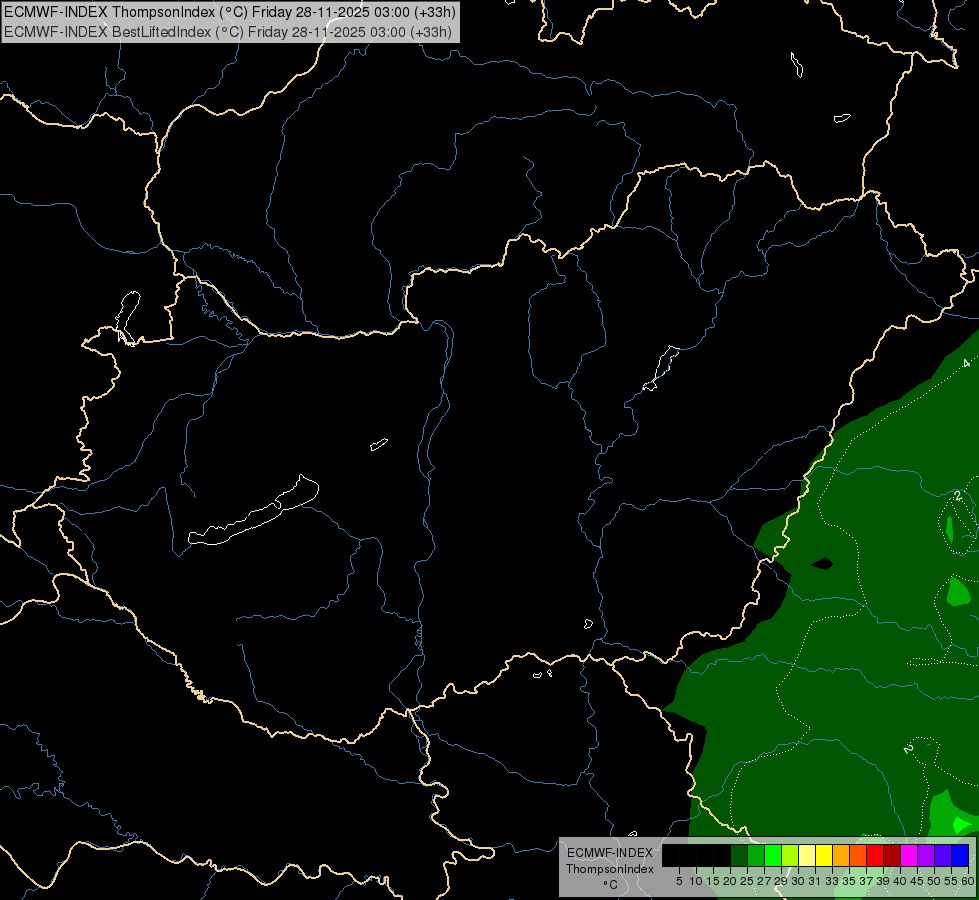Screen dimensions: 979x900
Task: Click the bright red 37–39 legend swatch
Action: (x=875, y=856)
